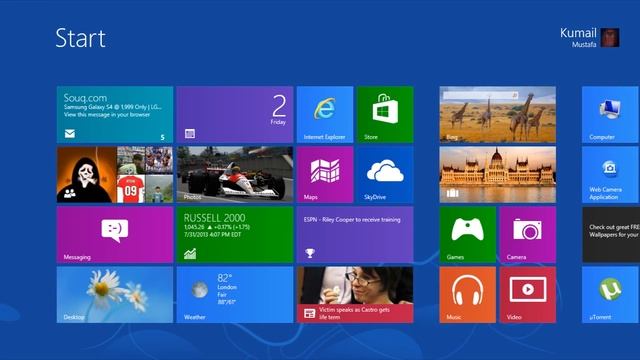
Task: Open the Camera tile
Action: point(528,235)
